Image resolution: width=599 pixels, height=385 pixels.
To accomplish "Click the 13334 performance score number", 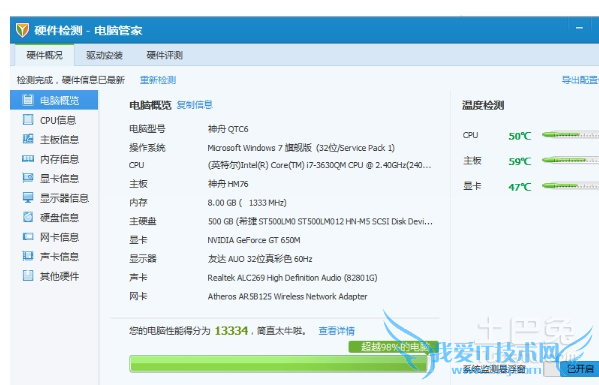I will [x=231, y=331].
